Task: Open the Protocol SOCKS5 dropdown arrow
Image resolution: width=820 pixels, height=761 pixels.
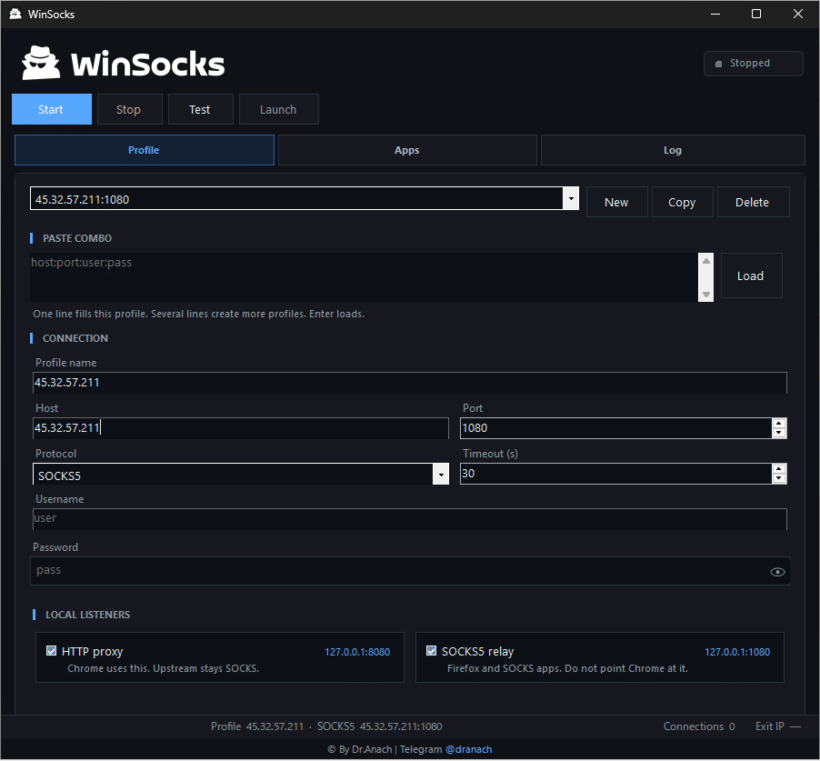Action: click(x=441, y=475)
